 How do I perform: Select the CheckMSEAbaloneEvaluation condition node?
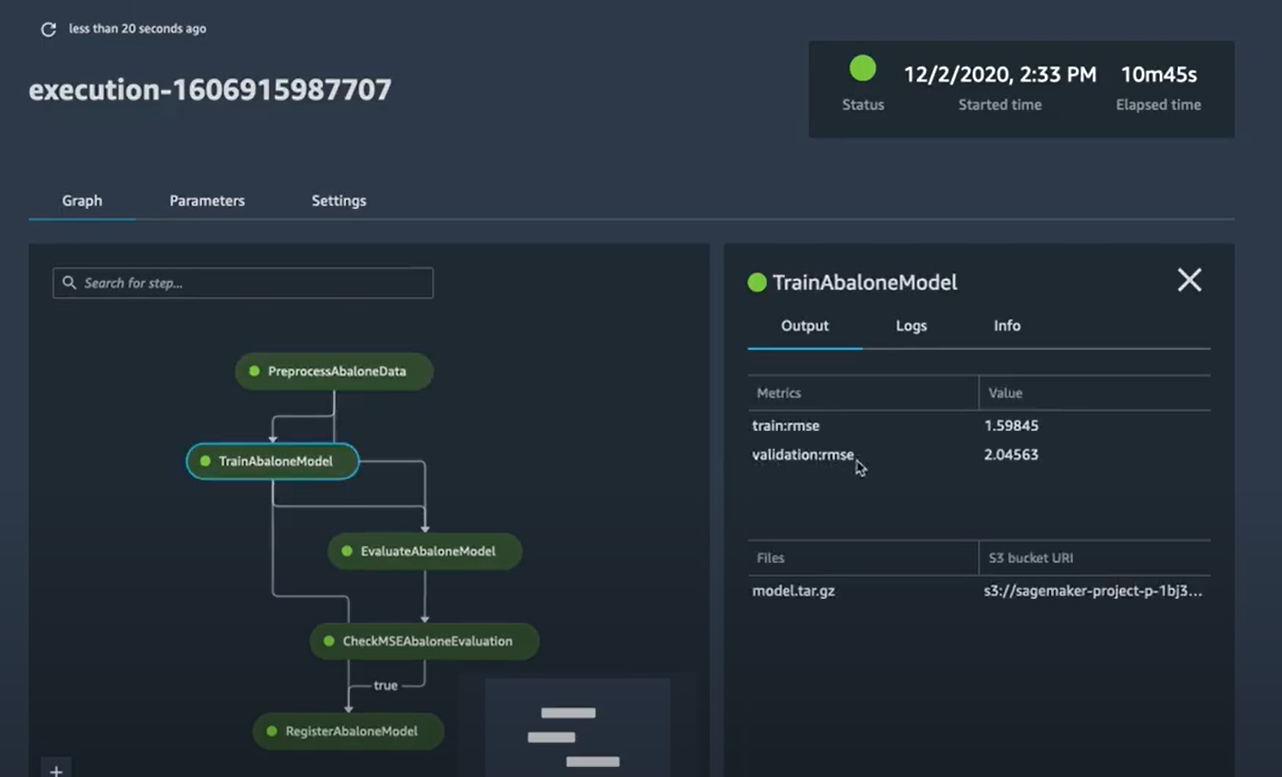tap(425, 641)
